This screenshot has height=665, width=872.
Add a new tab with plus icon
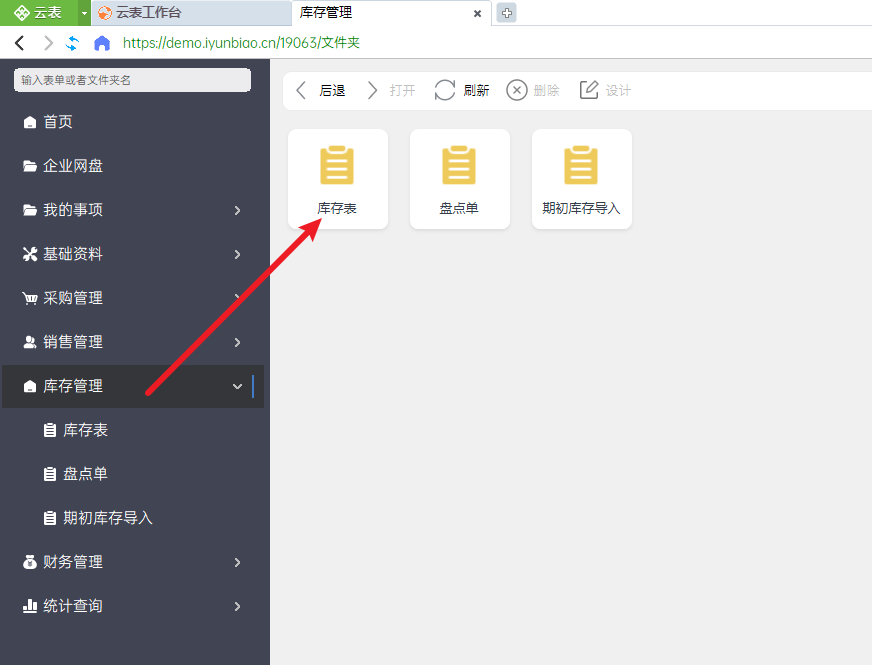tap(507, 13)
